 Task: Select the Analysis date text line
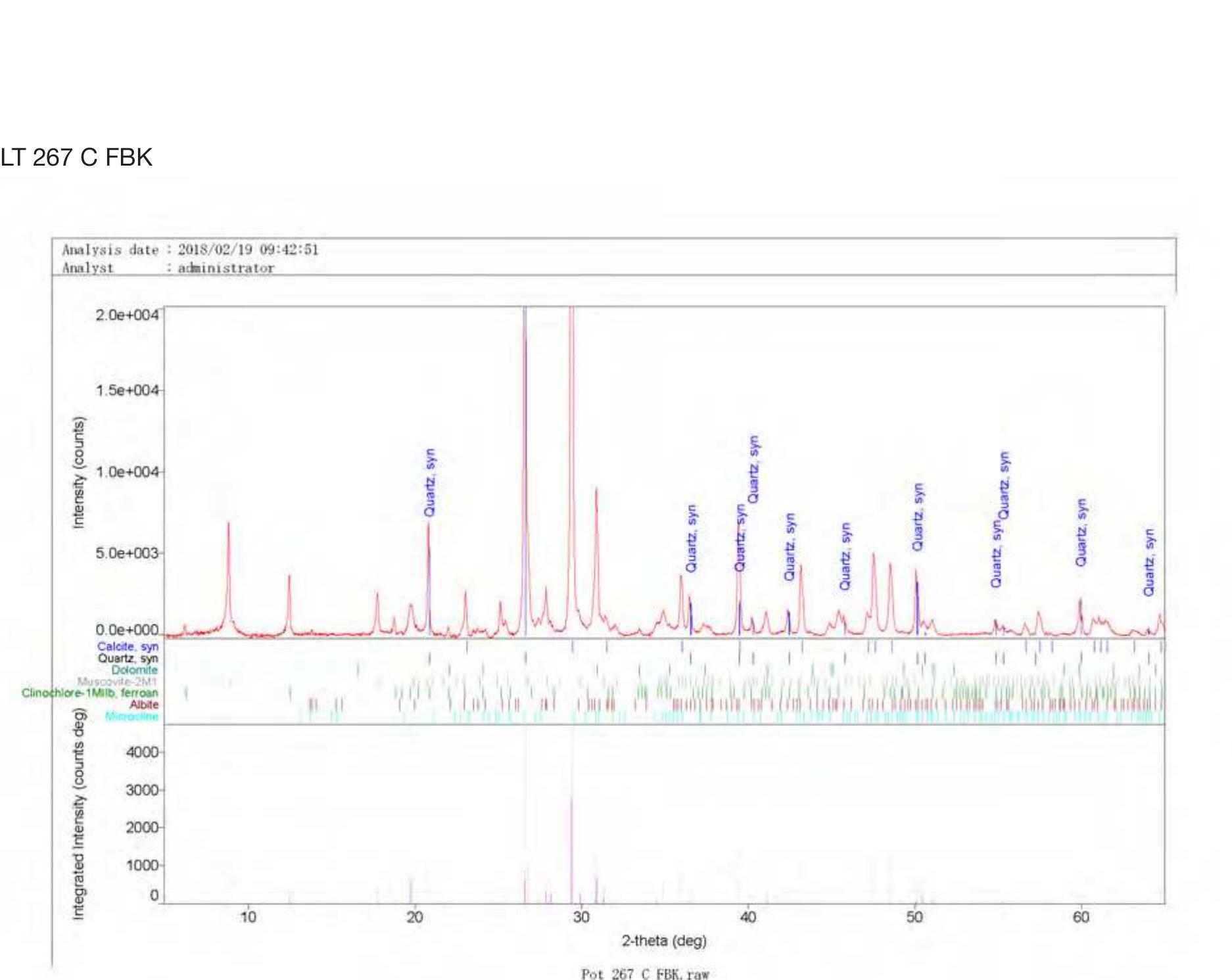pyautogui.click(x=190, y=250)
